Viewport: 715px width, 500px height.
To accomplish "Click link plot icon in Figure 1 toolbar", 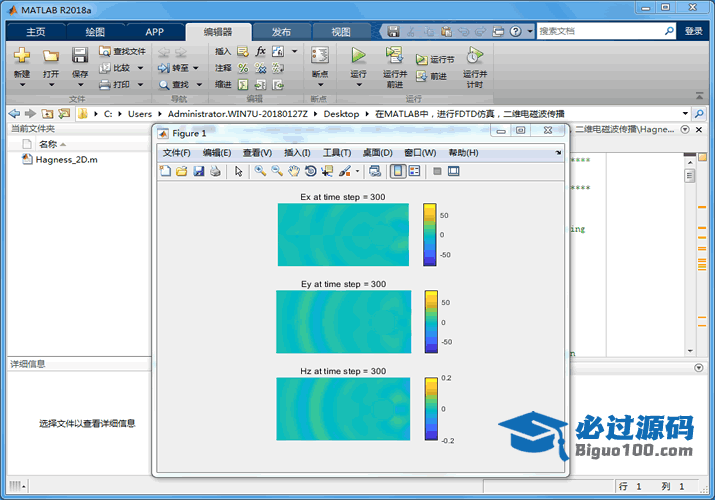I will tap(375, 171).
